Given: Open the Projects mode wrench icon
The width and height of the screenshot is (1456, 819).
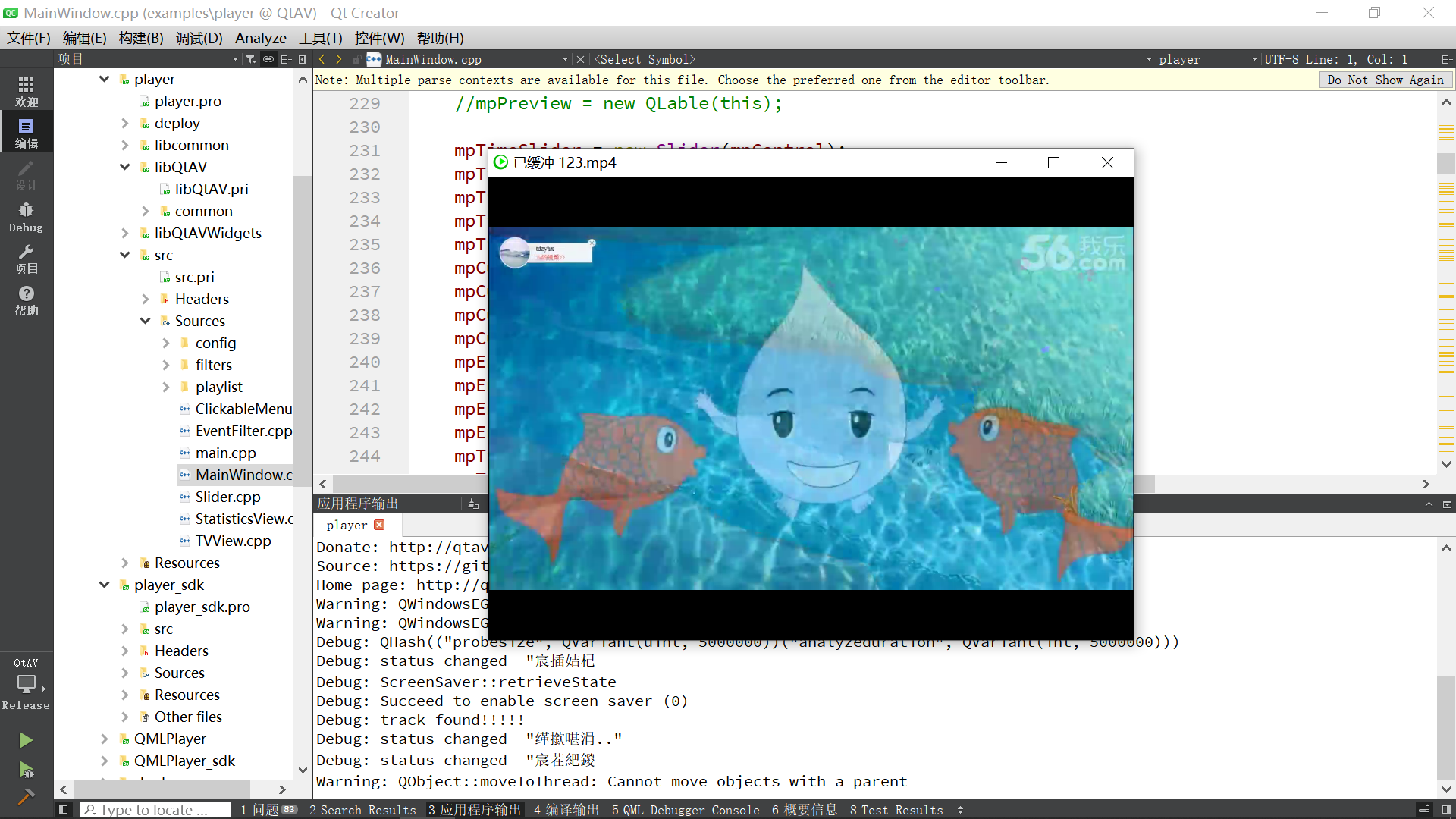Looking at the screenshot, I should point(26,259).
